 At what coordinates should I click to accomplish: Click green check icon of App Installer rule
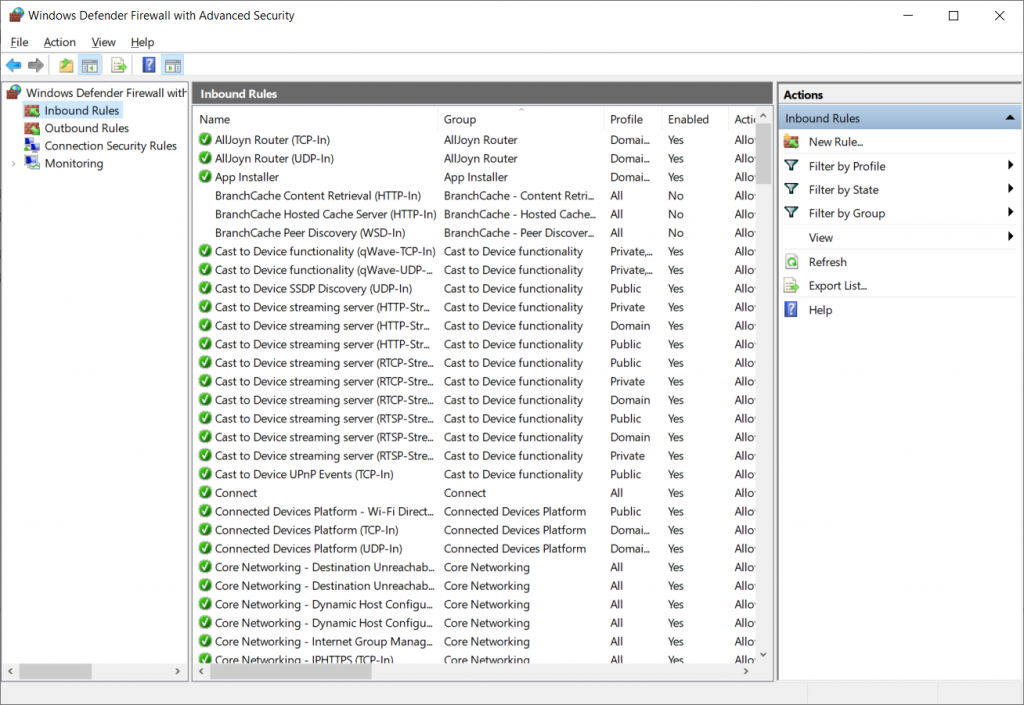[x=205, y=176]
